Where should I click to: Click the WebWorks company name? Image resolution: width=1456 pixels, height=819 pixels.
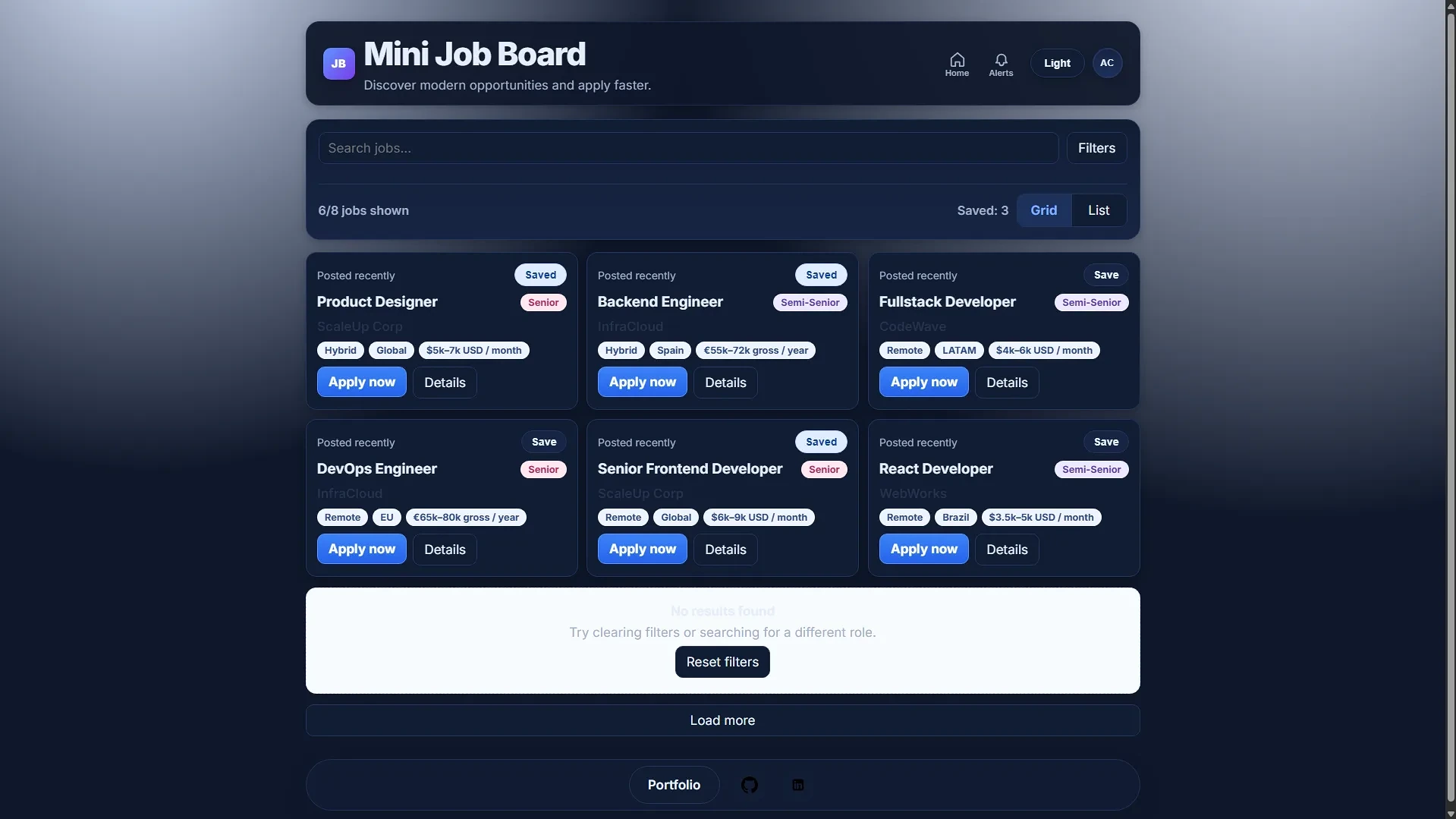coord(913,493)
